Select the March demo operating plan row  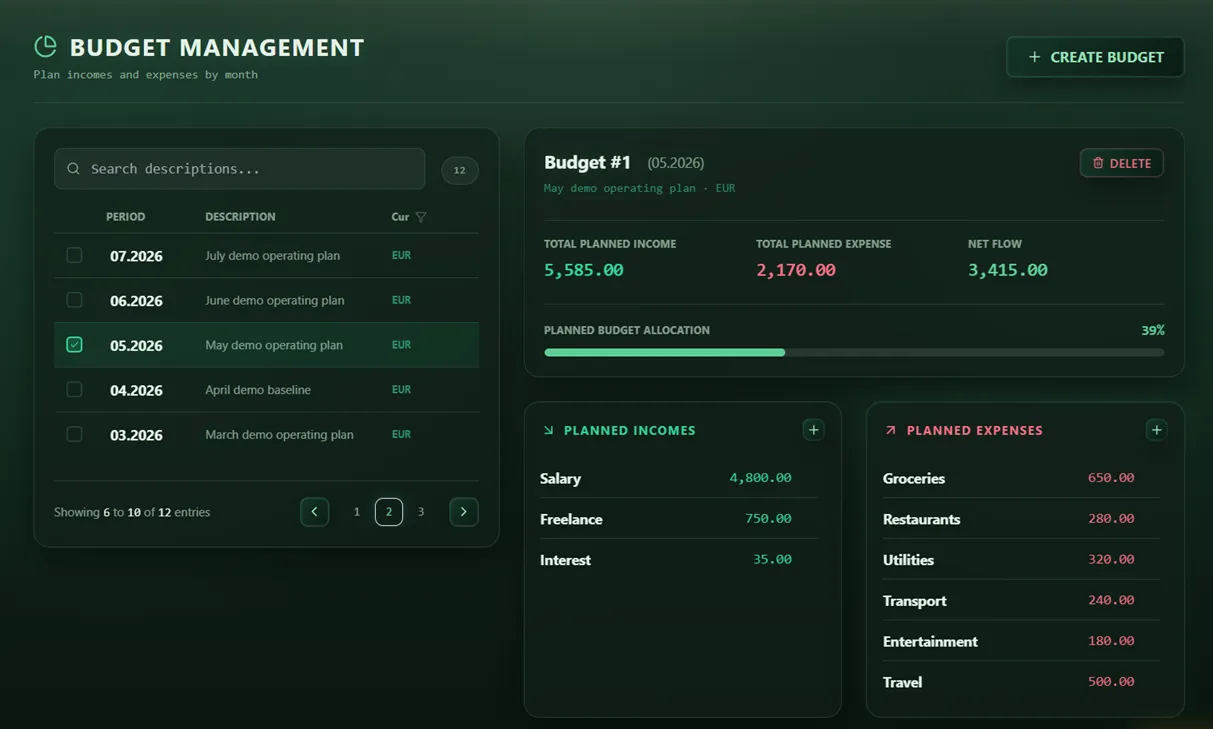point(266,435)
